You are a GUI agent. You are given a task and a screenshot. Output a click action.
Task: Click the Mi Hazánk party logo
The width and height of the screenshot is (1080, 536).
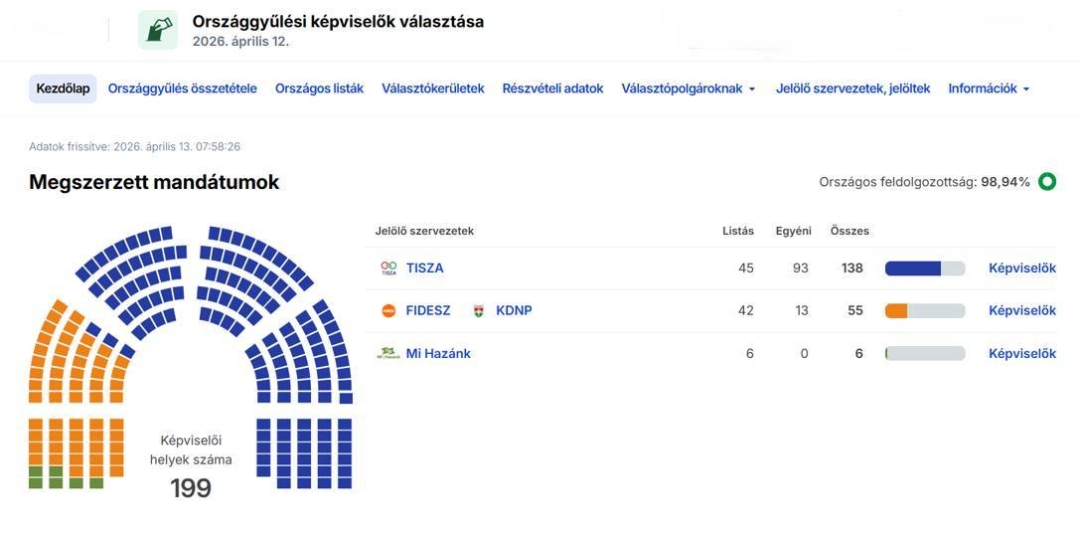coord(389,353)
